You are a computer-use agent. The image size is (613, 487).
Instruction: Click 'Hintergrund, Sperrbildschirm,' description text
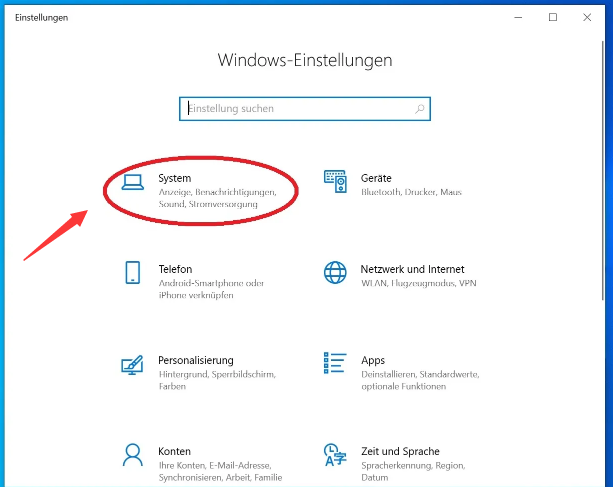[217, 374]
